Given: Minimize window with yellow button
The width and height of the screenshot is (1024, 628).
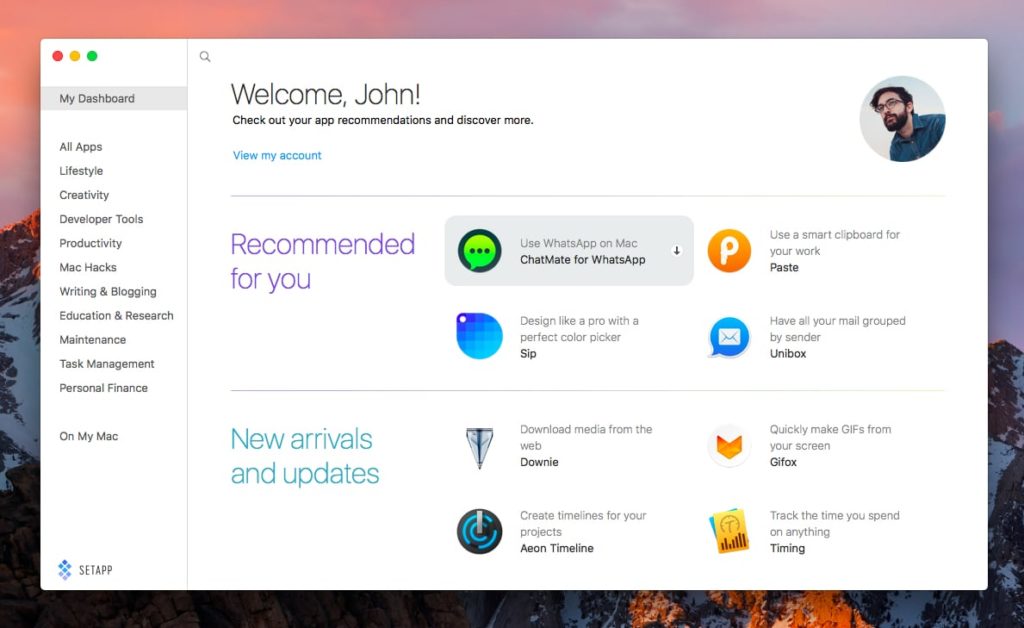Looking at the screenshot, I should click(x=75, y=56).
